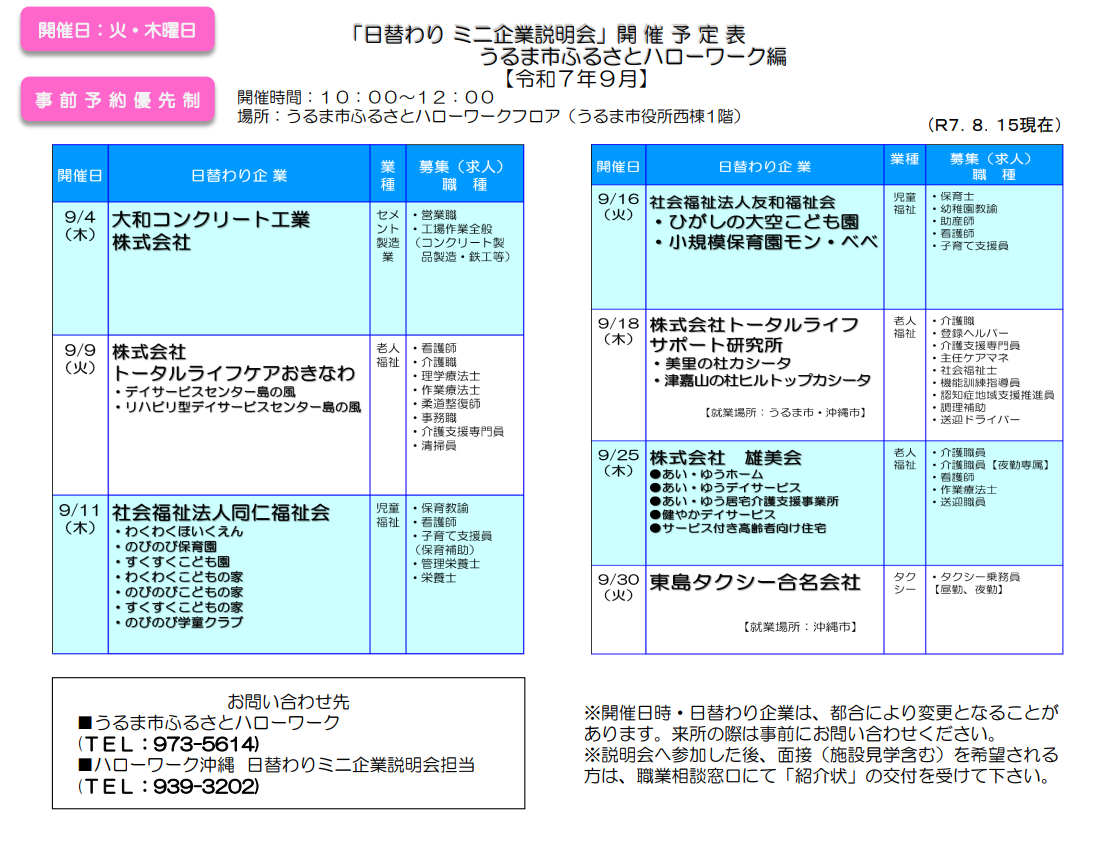Select 津嘉山の杜ヒルトップカシータ
The width and height of the screenshot is (1106, 843).
point(762,380)
